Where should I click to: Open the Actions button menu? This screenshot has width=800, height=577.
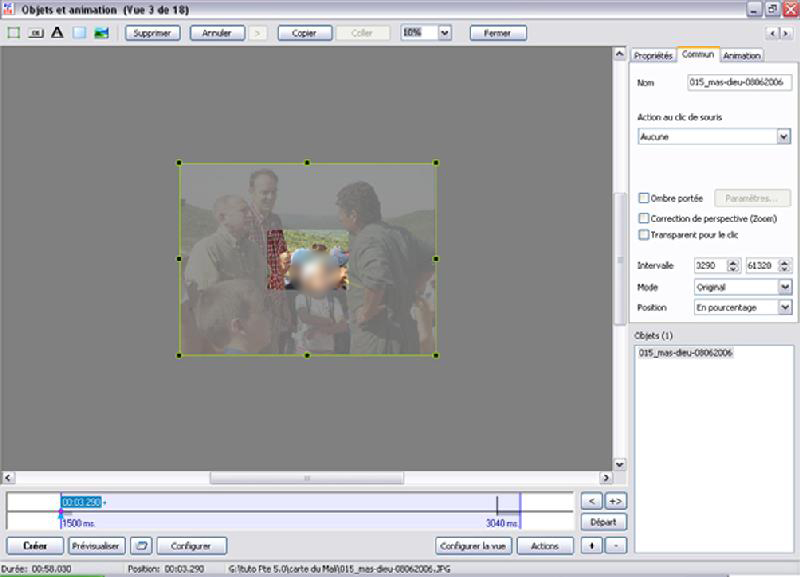(x=545, y=545)
